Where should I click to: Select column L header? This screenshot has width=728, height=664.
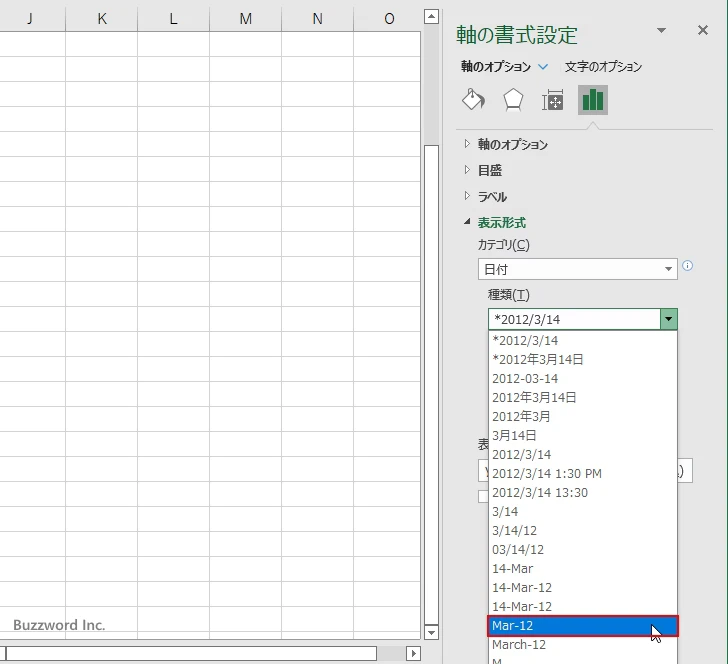pyautogui.click(x=174, y=18)
